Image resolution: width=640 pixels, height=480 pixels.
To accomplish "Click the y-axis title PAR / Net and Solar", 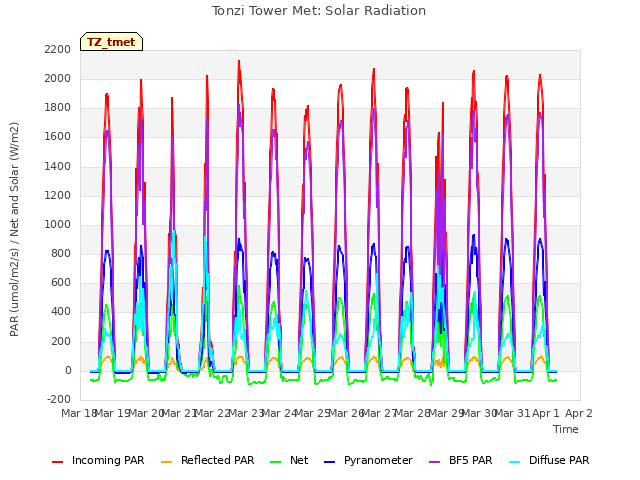I will [14, 229].
